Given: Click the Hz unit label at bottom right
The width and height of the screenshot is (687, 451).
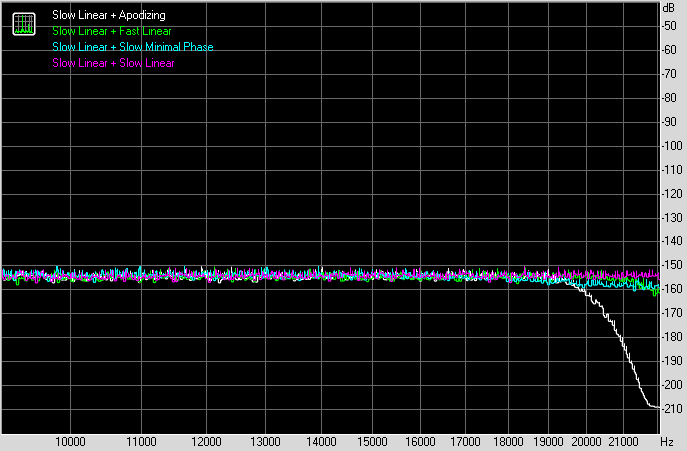Looking at the screenshot, I should pos(671,441).
